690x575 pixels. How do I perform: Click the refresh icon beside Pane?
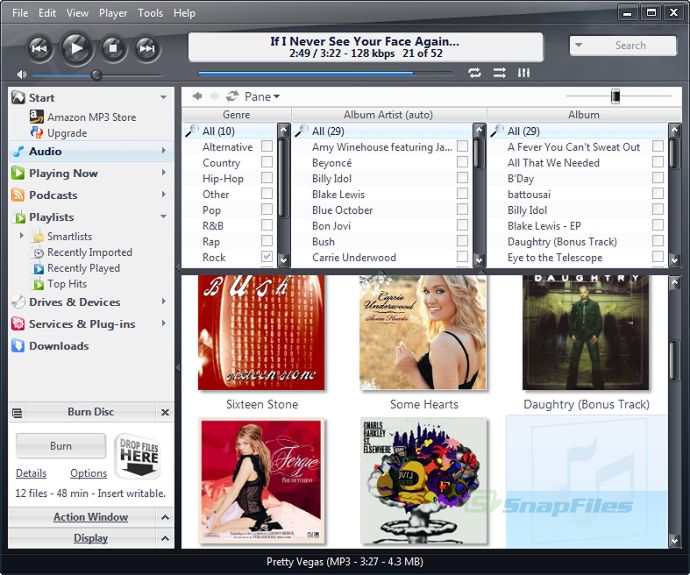tap(232, 96)
